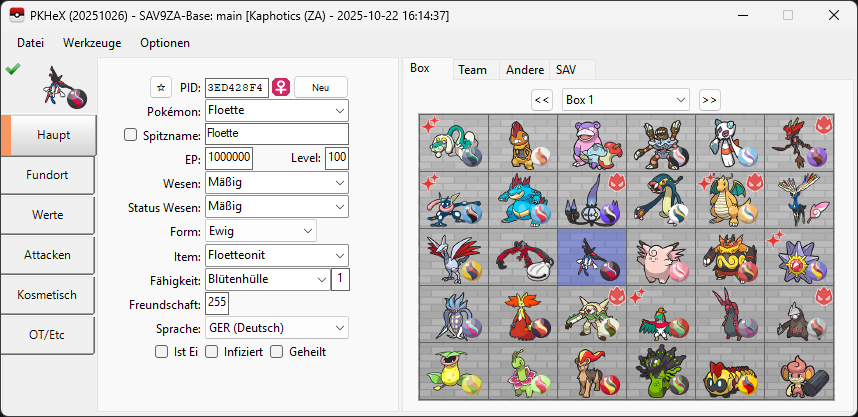Viewport: 858px width, 417px height.
Task: Open the Werkzeuge menu
Action: [x=92, y=43]
